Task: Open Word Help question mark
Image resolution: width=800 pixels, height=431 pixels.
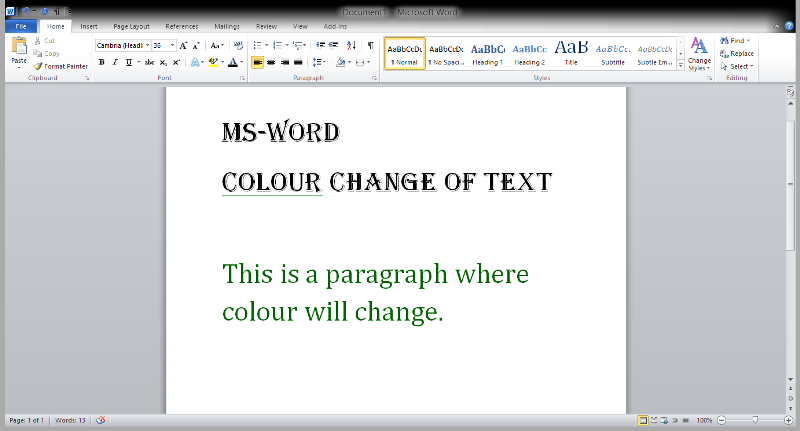Action: pos(789,26)
